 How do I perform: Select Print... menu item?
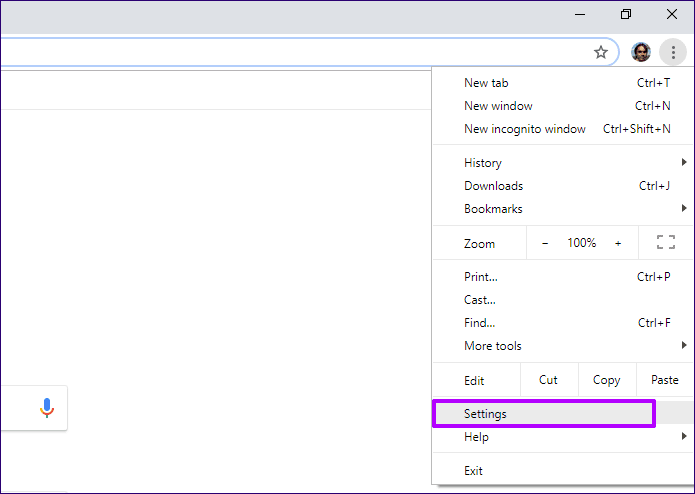[x=562, y=277]
